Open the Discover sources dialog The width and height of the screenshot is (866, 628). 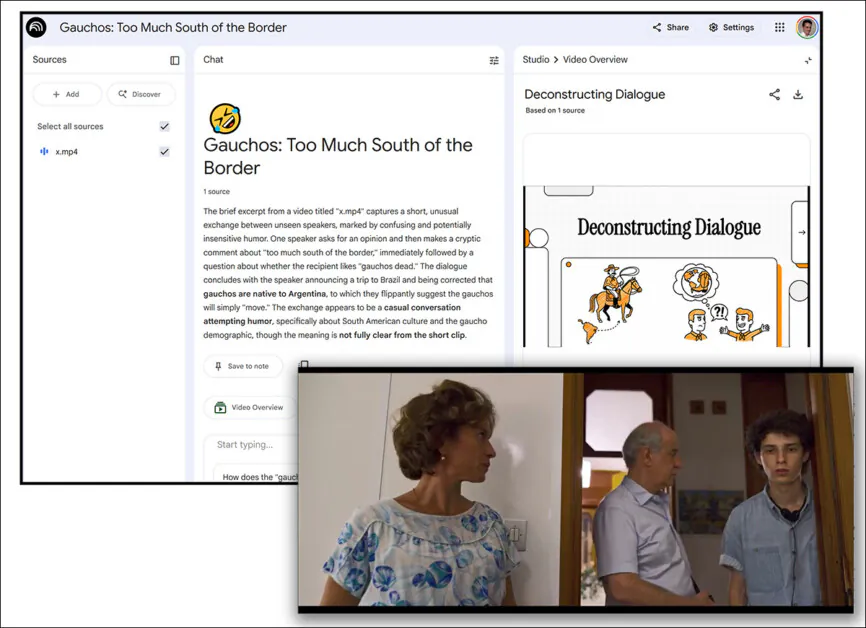pyautogui.click(x=141, y=94)
